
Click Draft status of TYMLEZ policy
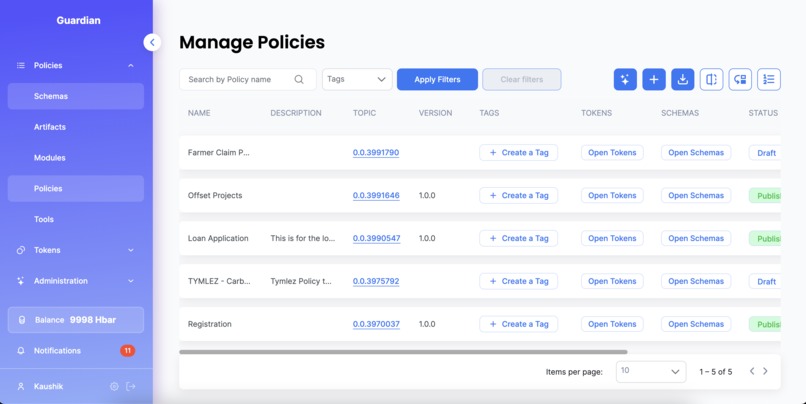pyautogui.click(x=765, y=282)
